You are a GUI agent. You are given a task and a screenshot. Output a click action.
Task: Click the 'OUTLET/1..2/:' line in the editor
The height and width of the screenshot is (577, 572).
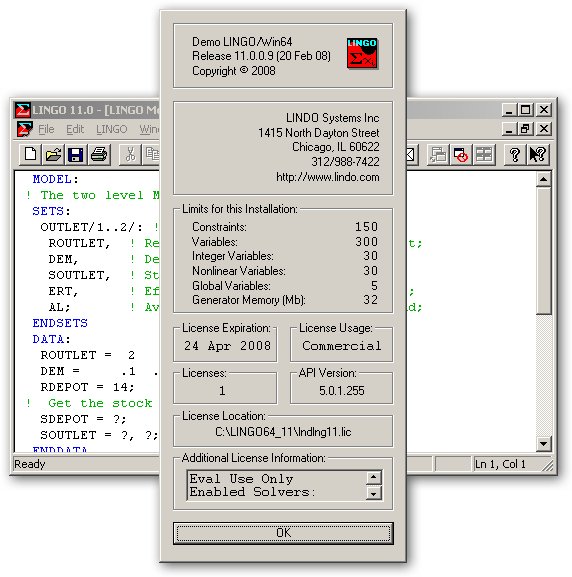point(92,227)
